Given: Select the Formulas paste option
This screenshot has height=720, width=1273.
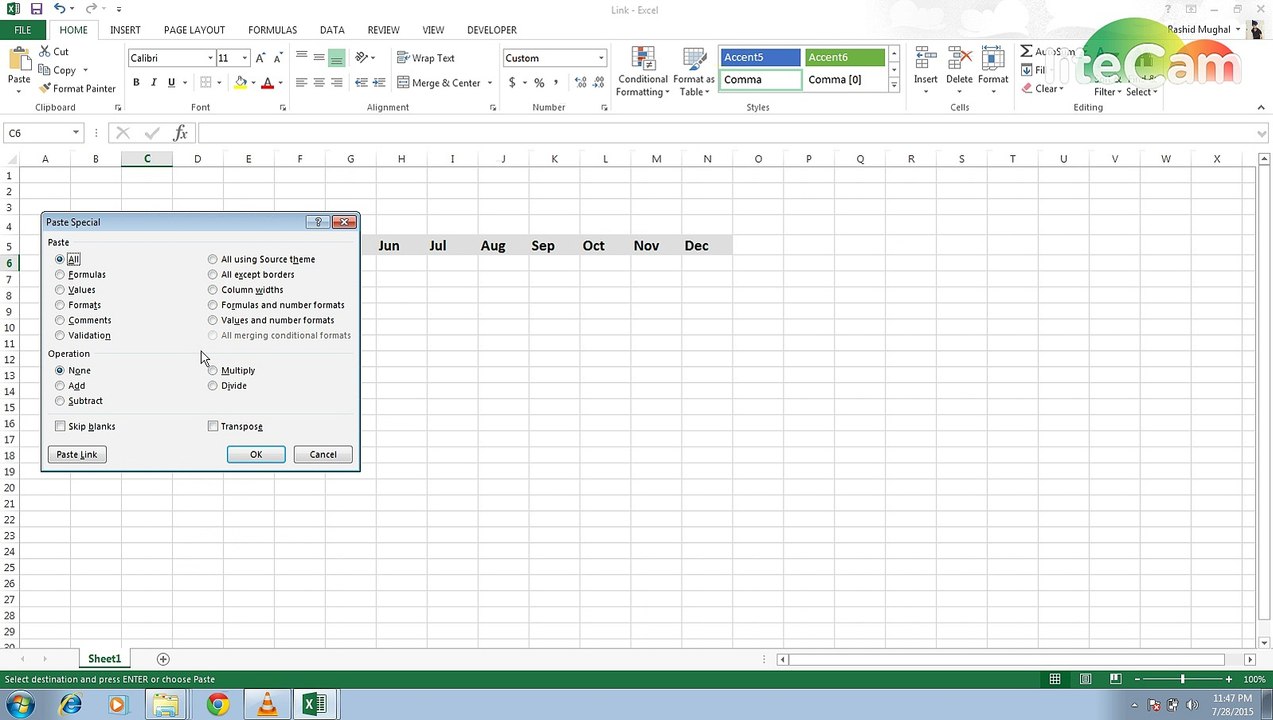Looking at the screenshot, I should (60, 274).
